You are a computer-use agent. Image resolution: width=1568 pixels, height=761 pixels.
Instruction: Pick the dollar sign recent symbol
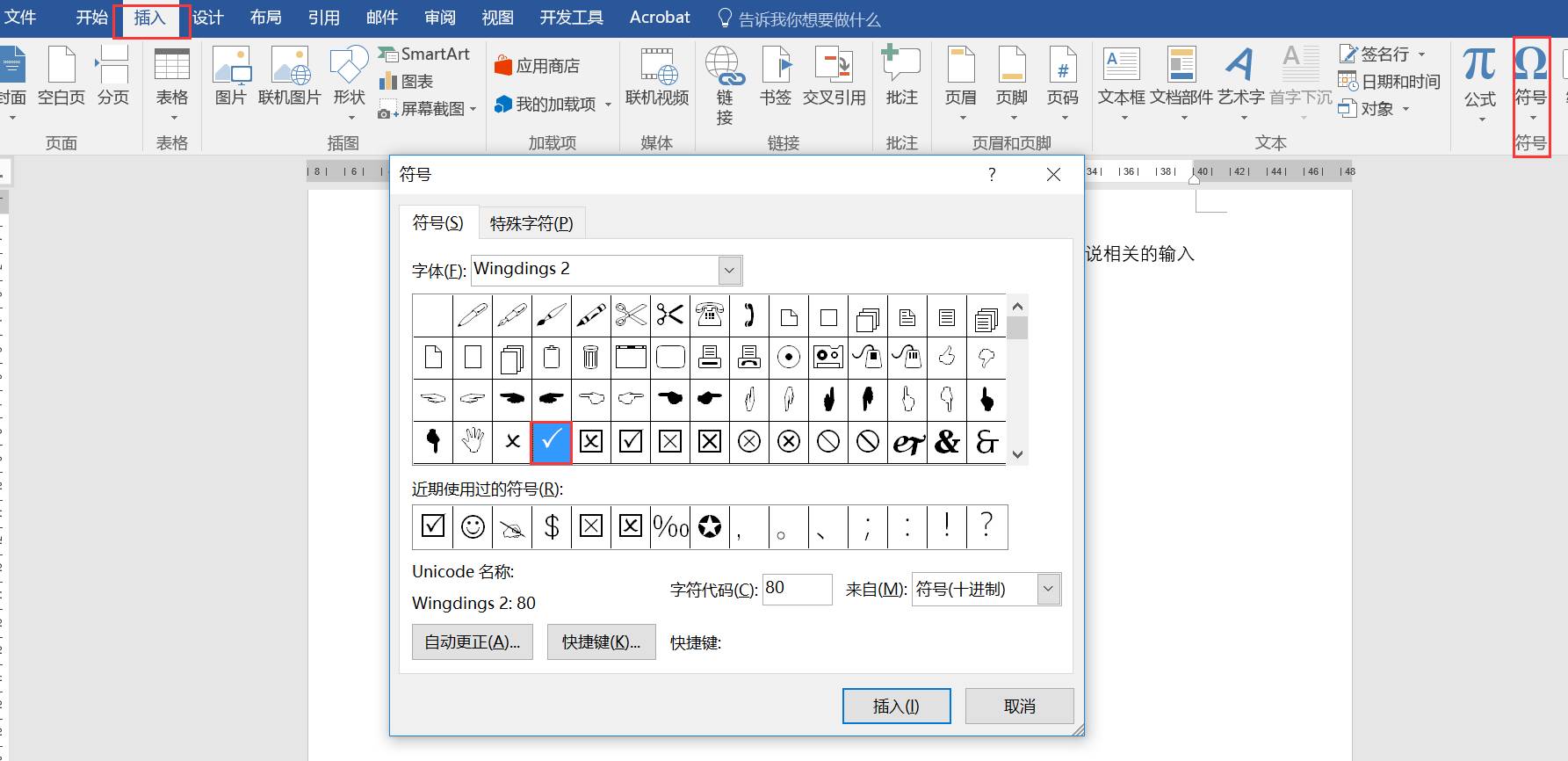(552, 526)
